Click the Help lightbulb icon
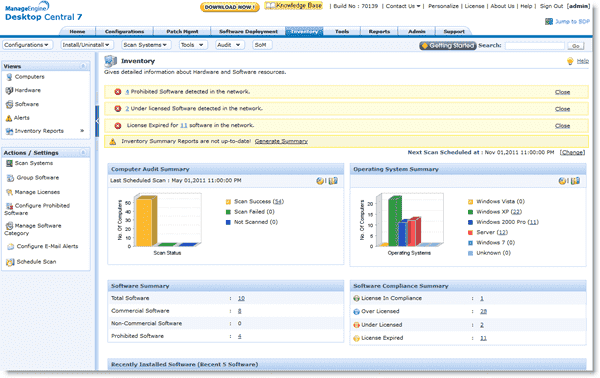The width and height of the screenshot is (600, 378). (x=570, y=61)
